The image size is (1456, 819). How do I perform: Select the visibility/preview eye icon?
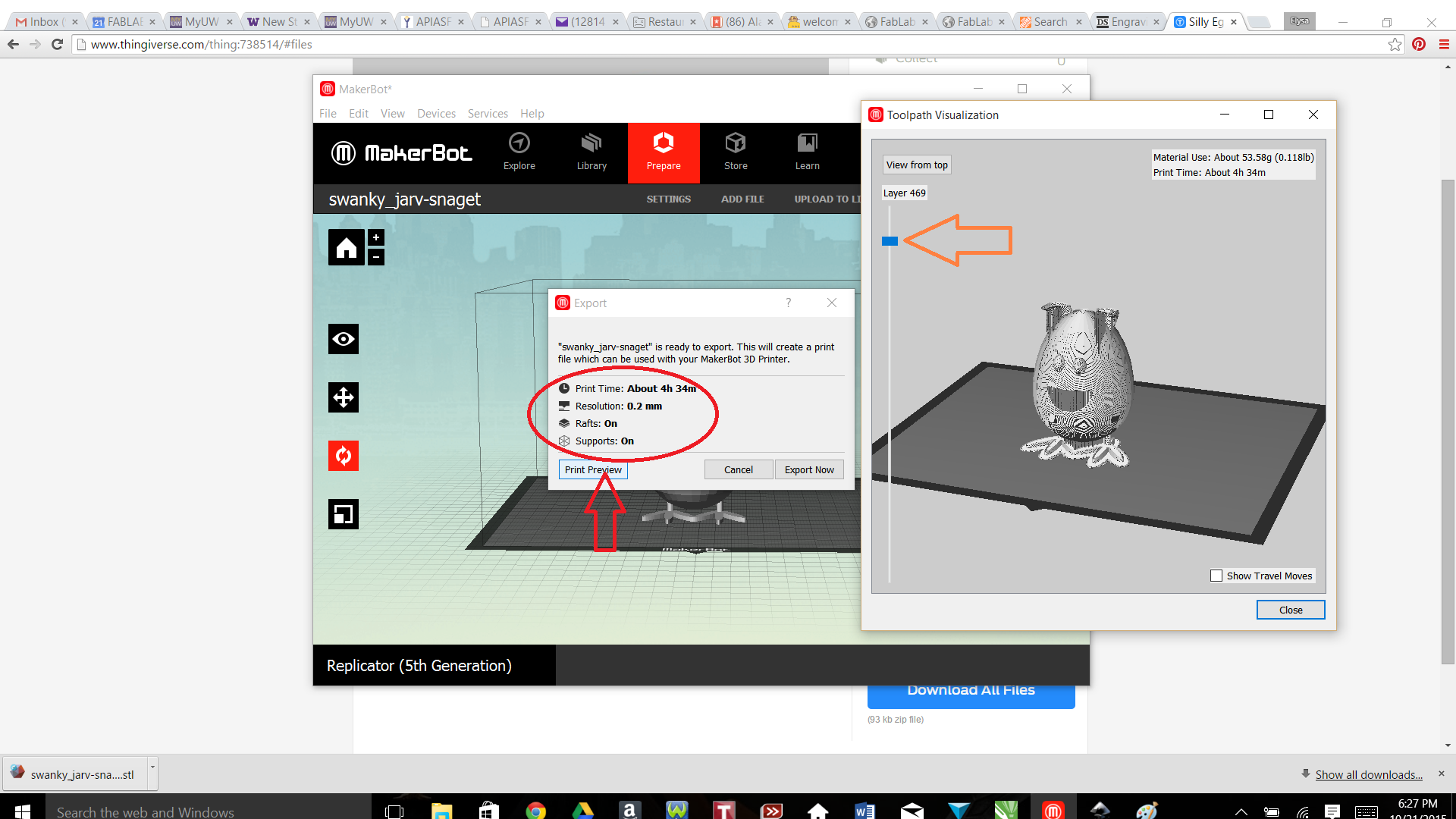click(343, 338)
